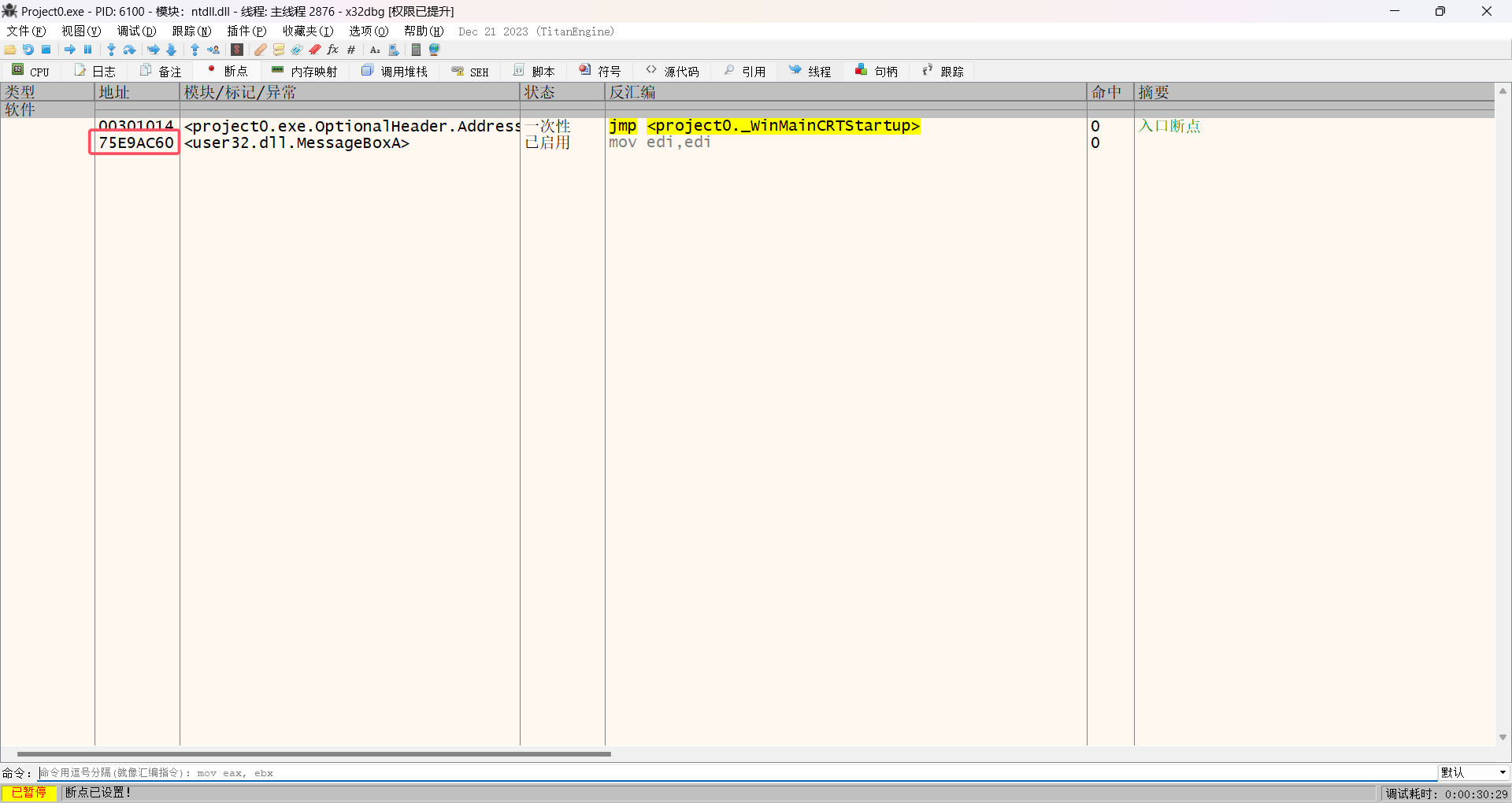The image size is (1512, 803).
Task: Click the 模块/标记/异常 column header
Action: pyautogui.click(x=350, y=92)
